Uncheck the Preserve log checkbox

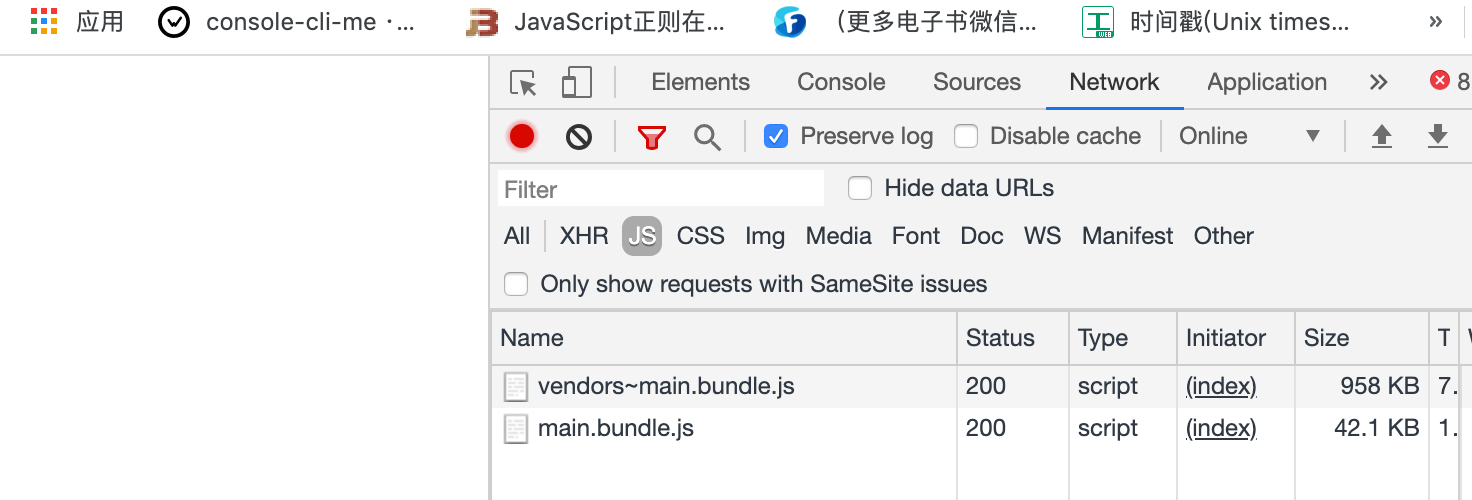point(776,136)
